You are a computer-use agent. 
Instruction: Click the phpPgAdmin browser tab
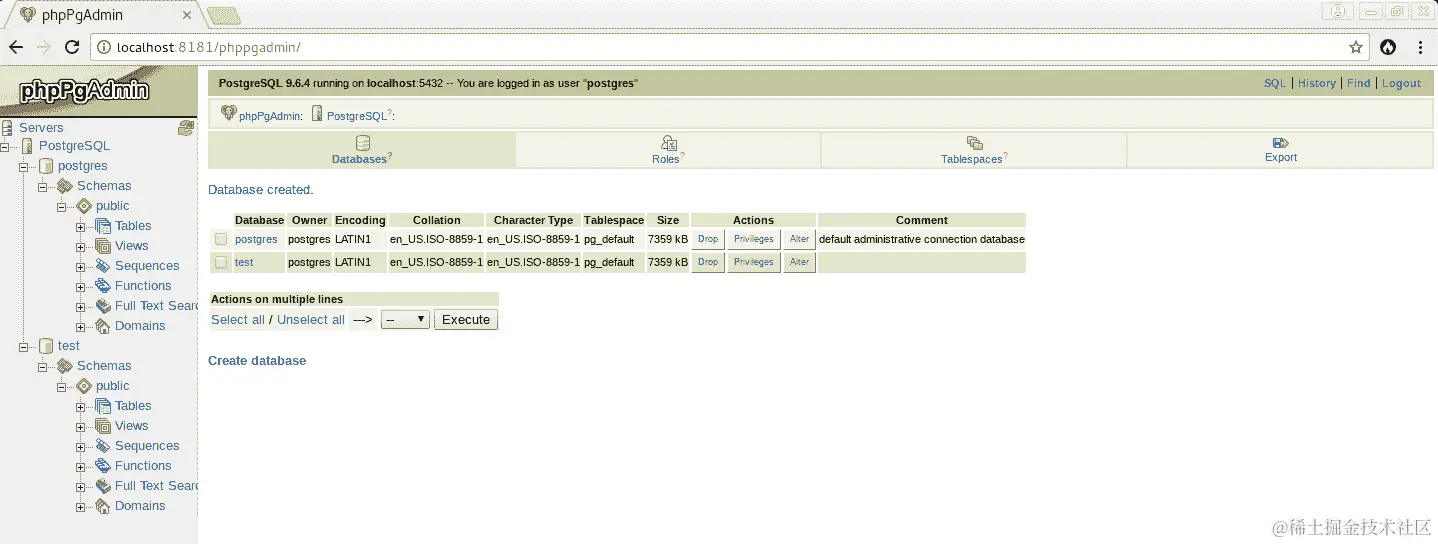coord(104,15)
